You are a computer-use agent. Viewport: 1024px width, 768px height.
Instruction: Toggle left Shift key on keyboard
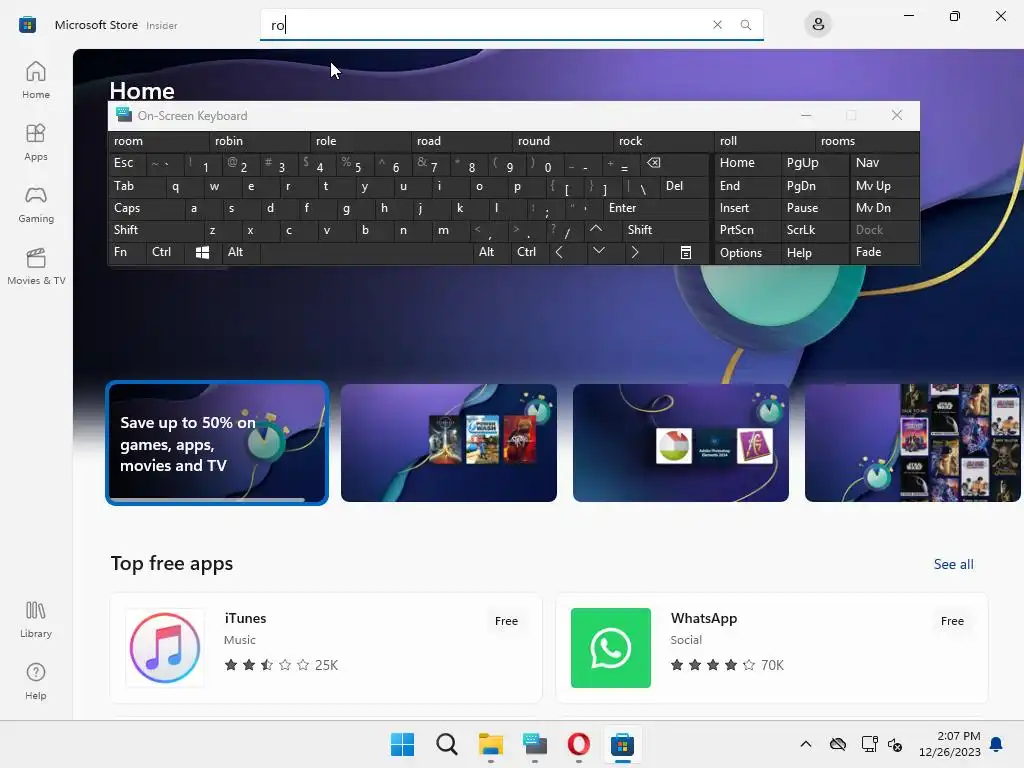click(x=155, y=230)
